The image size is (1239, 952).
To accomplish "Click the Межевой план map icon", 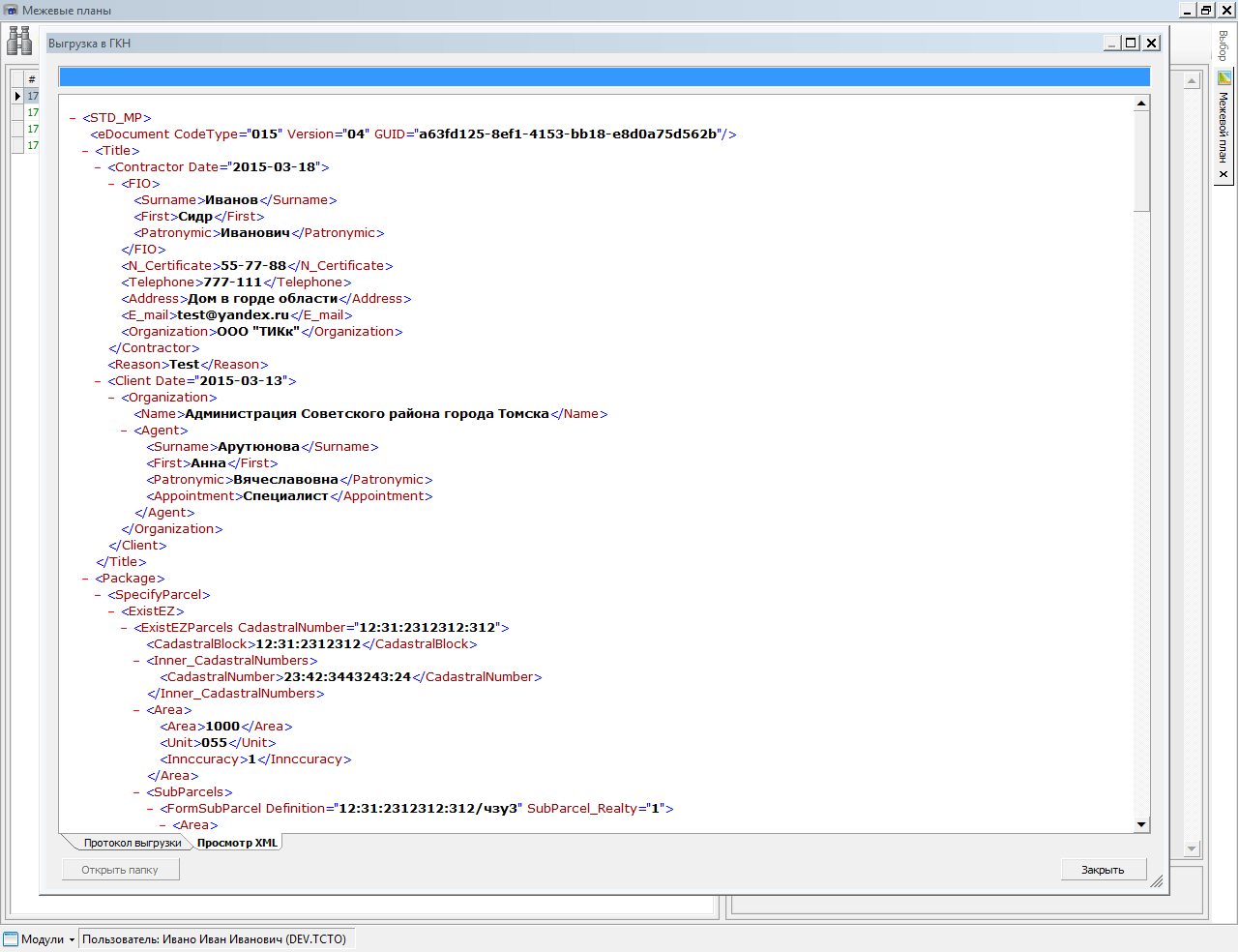I will tap(1224, 77).
